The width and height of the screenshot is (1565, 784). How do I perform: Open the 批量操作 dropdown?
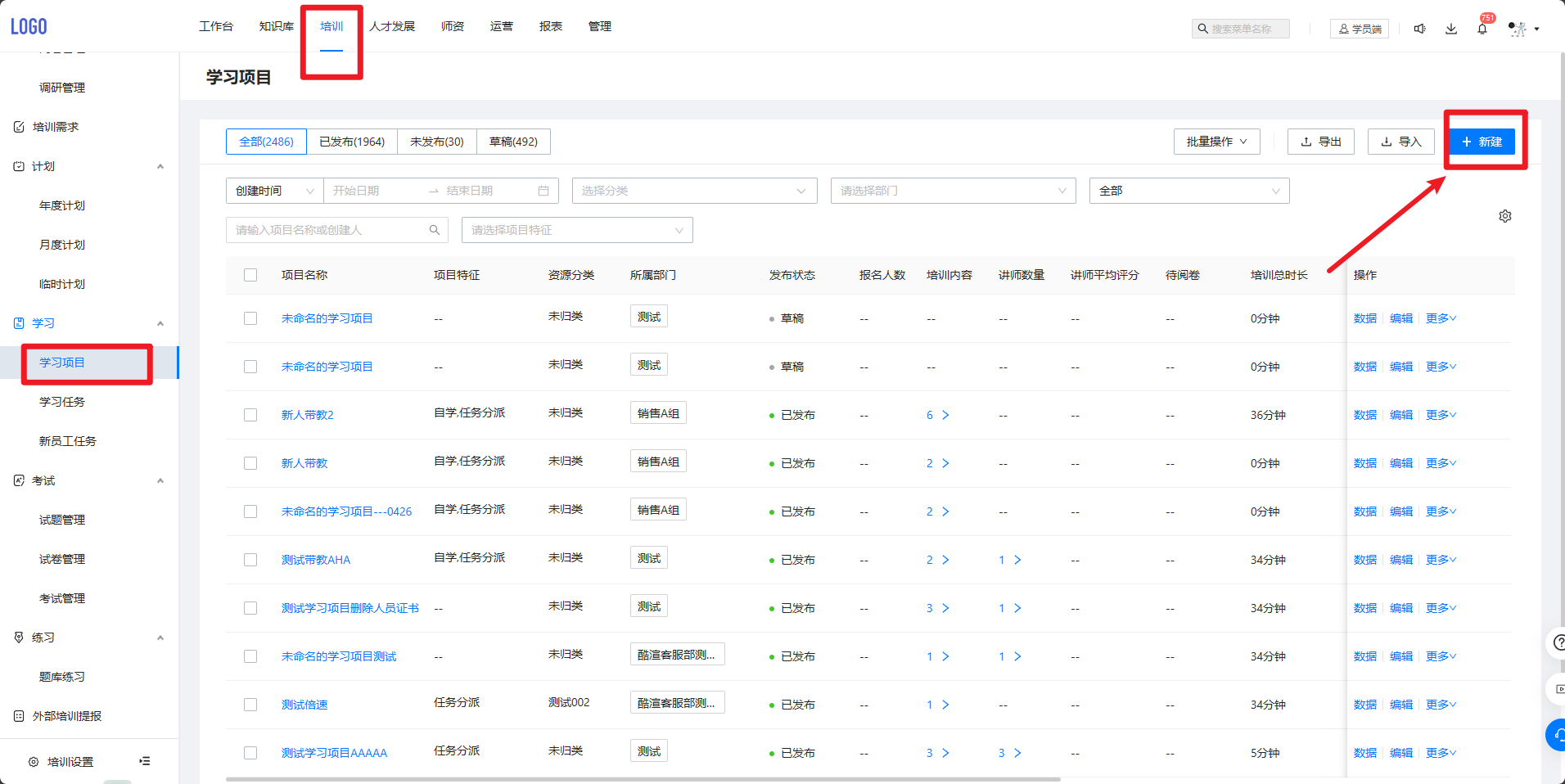(x=1216, y=142)
